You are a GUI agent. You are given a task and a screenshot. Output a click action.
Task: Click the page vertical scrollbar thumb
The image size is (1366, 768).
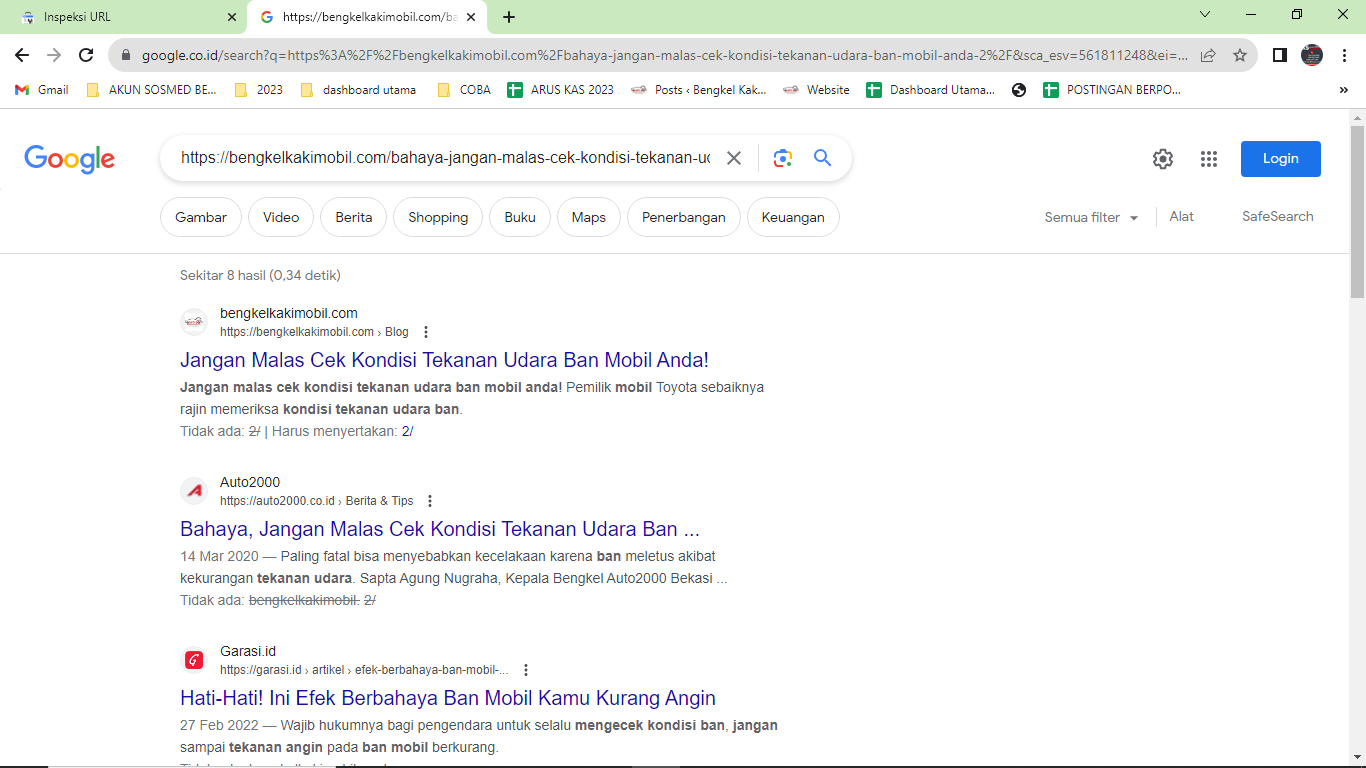[x=1357, y=212]
